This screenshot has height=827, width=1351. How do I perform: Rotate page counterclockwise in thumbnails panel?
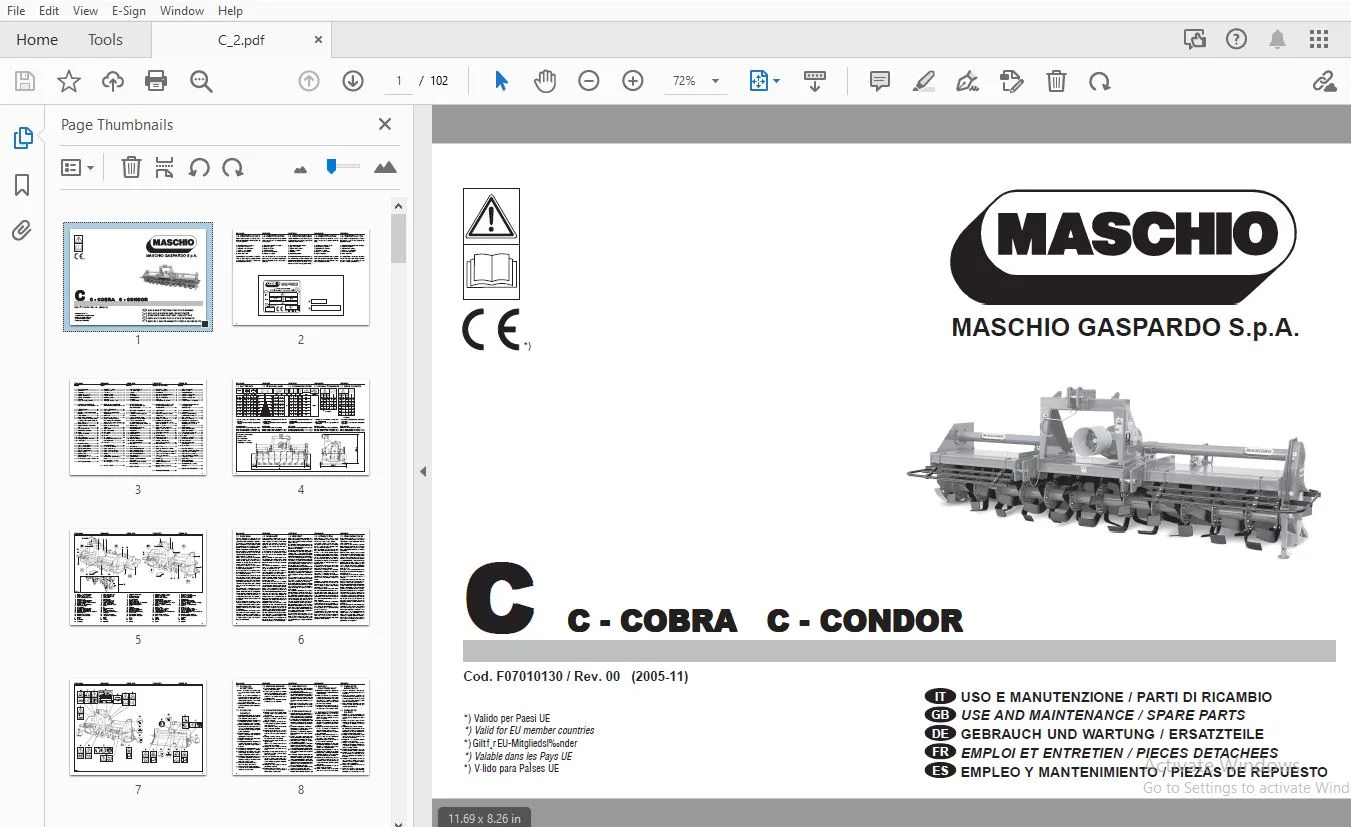(199, 168)
